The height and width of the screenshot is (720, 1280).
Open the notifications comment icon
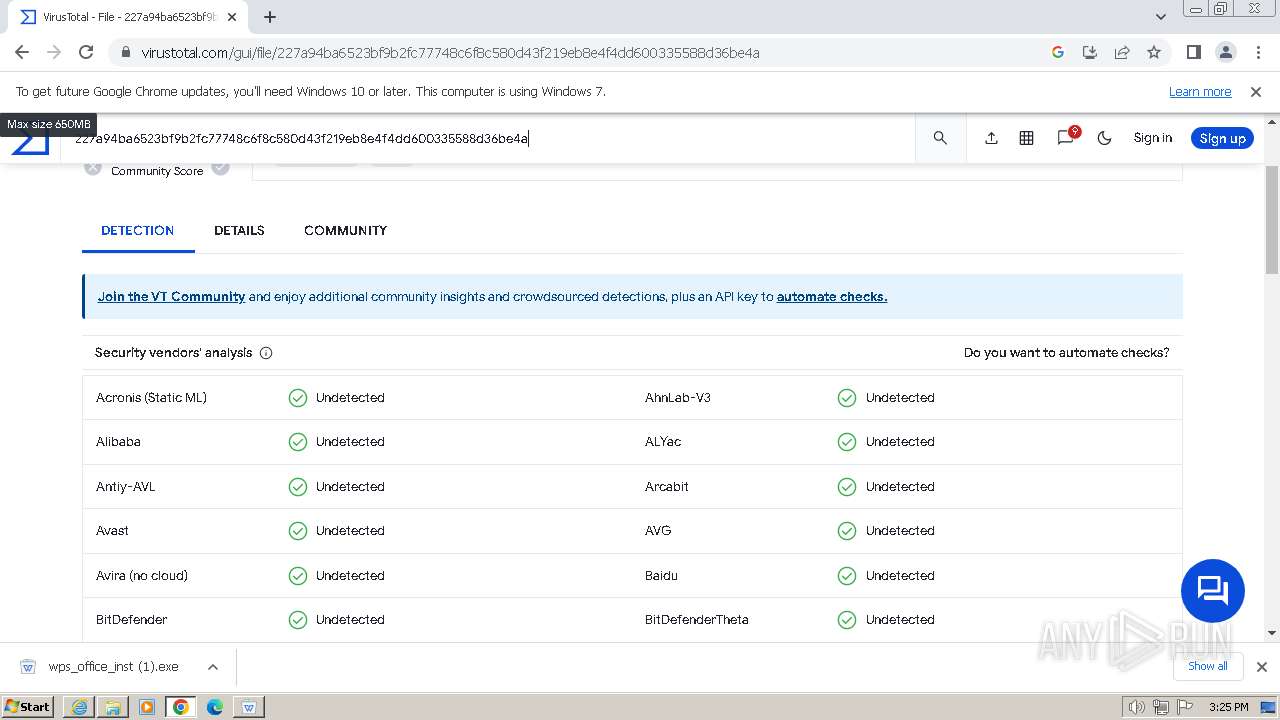(1066, 137)
